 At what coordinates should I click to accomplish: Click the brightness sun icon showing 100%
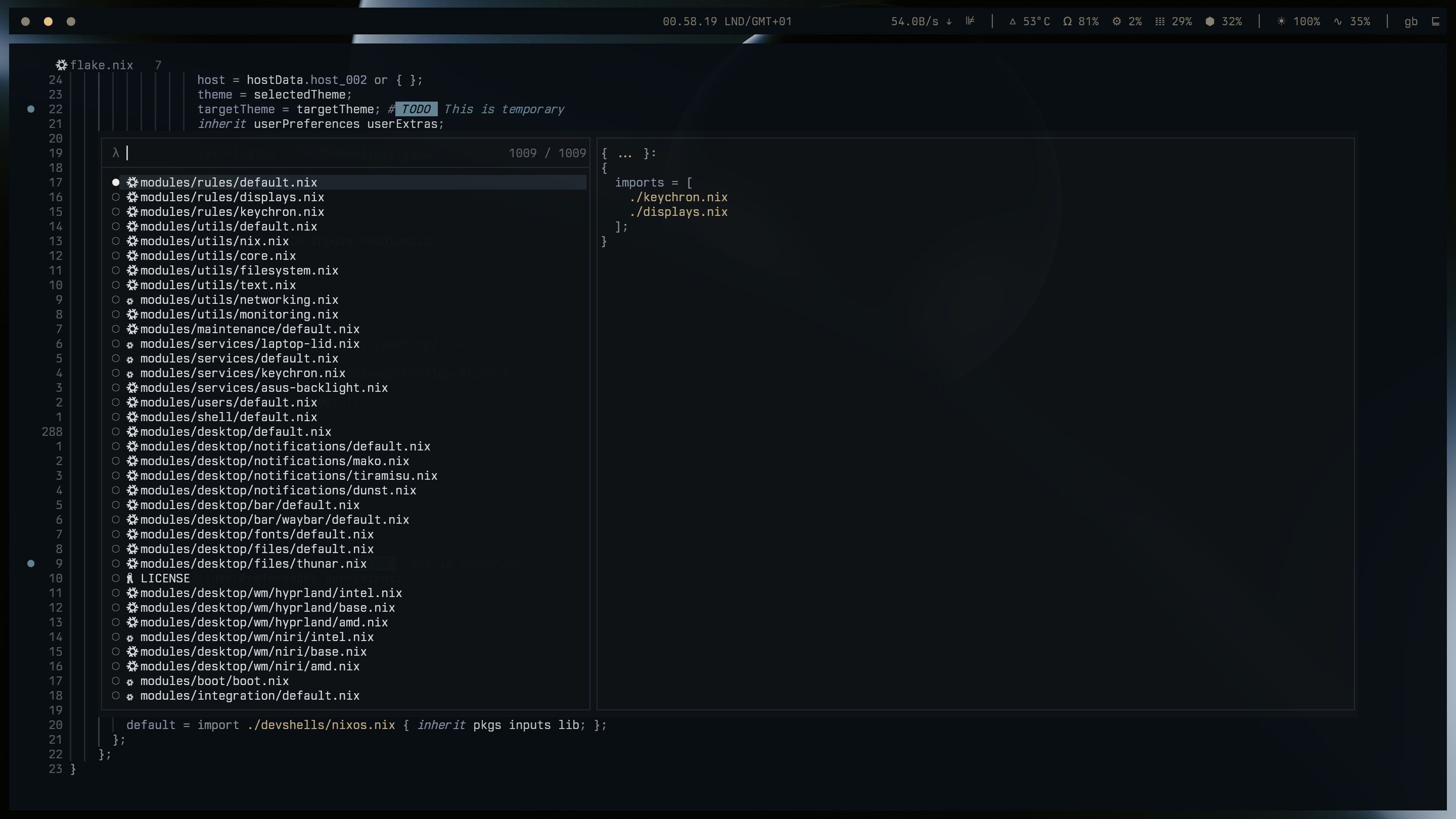point(1282,21)
